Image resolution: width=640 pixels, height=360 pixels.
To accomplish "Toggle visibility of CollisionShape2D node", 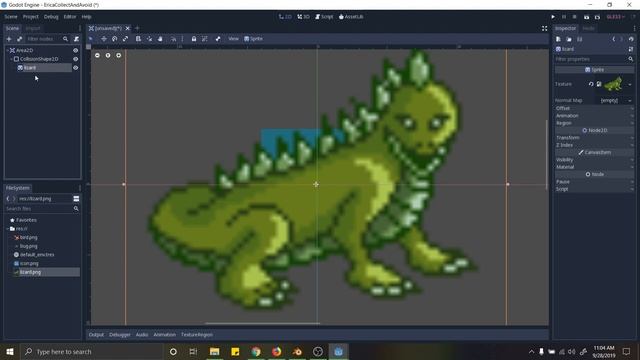I will 76,59.
